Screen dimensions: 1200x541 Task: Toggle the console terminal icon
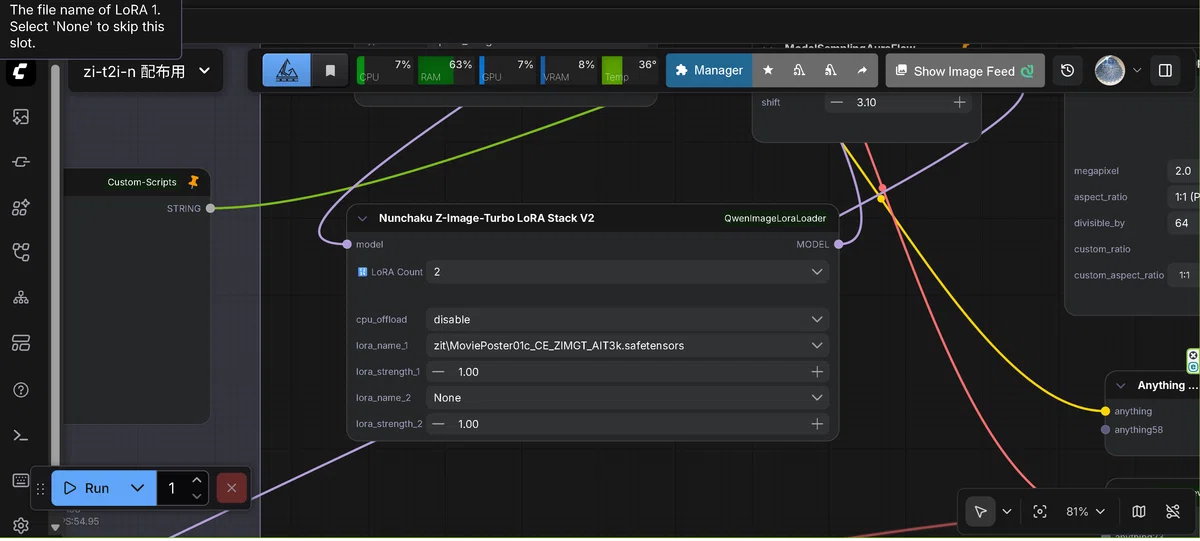point(20,435)
